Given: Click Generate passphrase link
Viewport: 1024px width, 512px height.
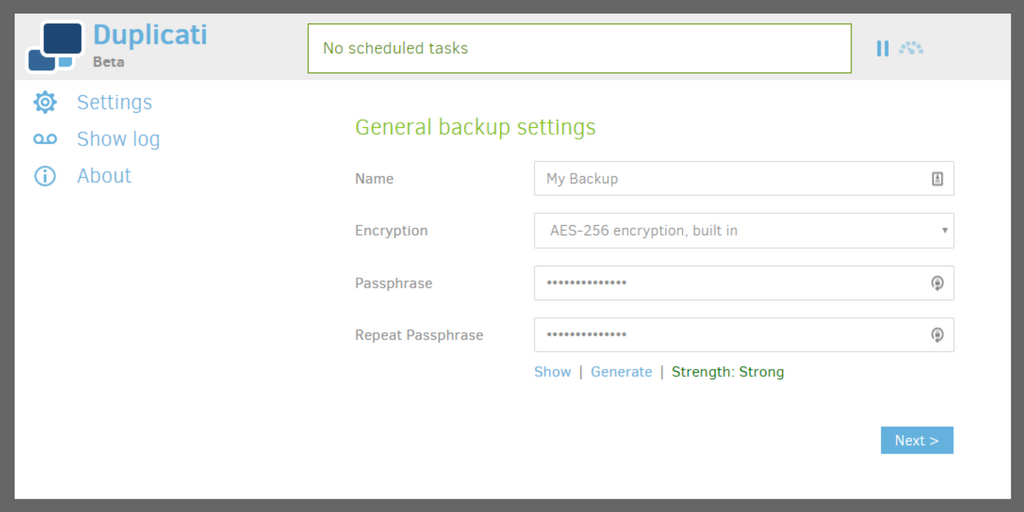Looking at the screenshot, I should (621, 372).
